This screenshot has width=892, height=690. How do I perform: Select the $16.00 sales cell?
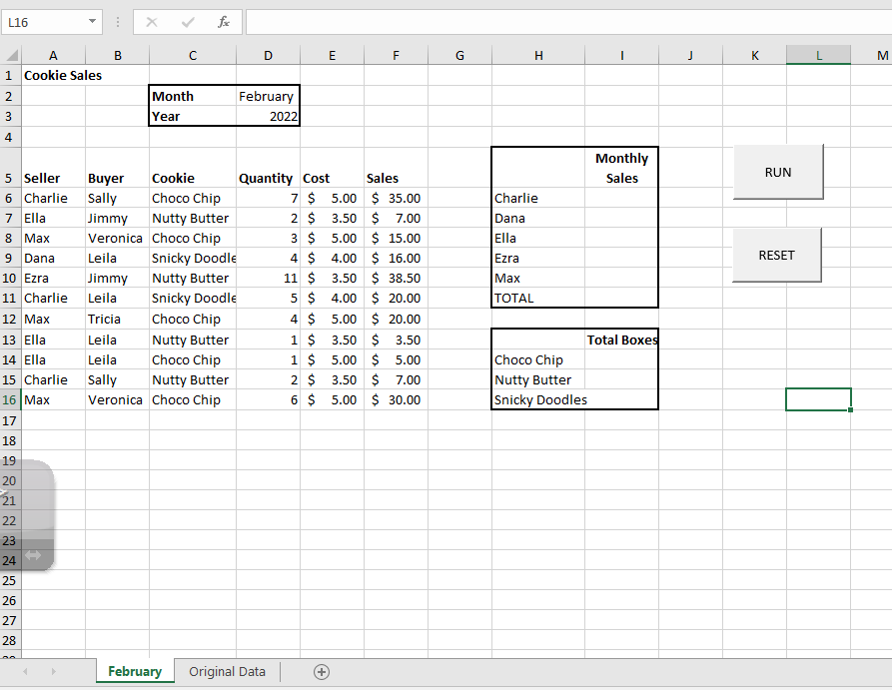pyautogui.click(x=396, y=258)
